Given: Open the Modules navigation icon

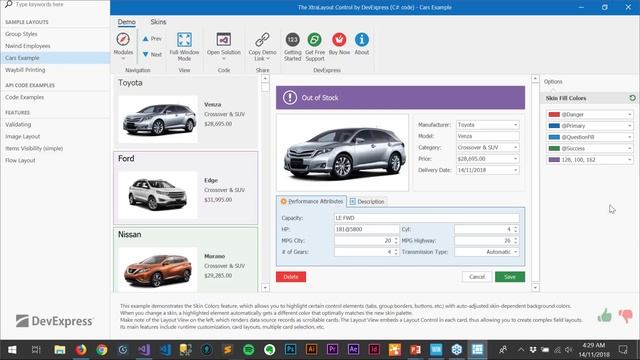Looking at the screenshot, I should [x=123, y=39].
